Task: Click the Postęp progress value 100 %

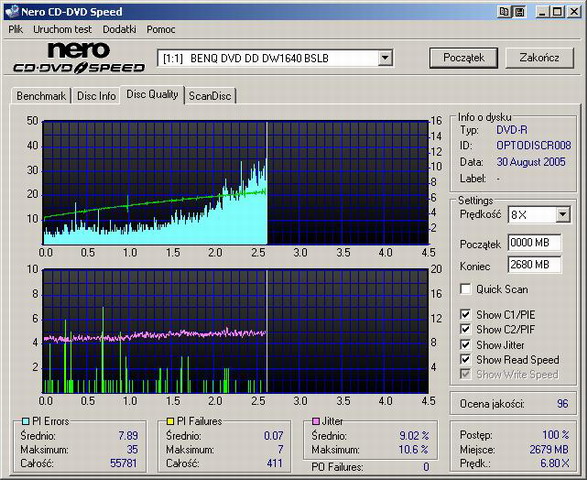Action: point(556,435)
